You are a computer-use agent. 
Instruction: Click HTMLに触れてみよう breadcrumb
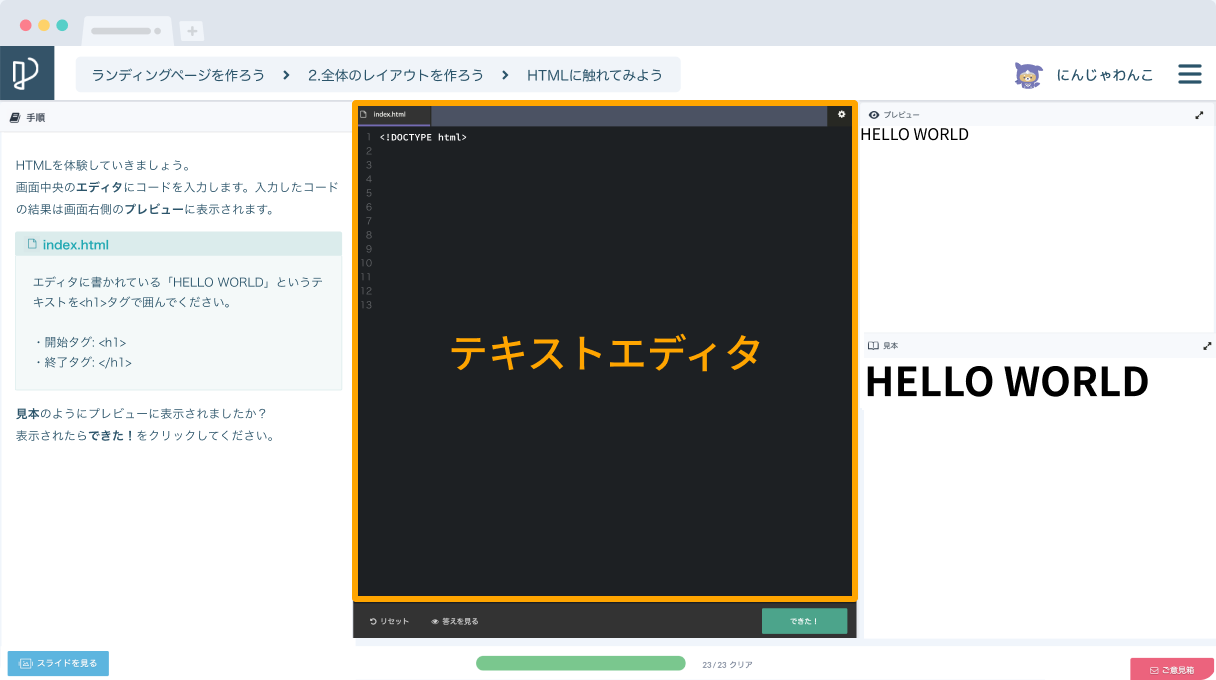coord(595,75)
